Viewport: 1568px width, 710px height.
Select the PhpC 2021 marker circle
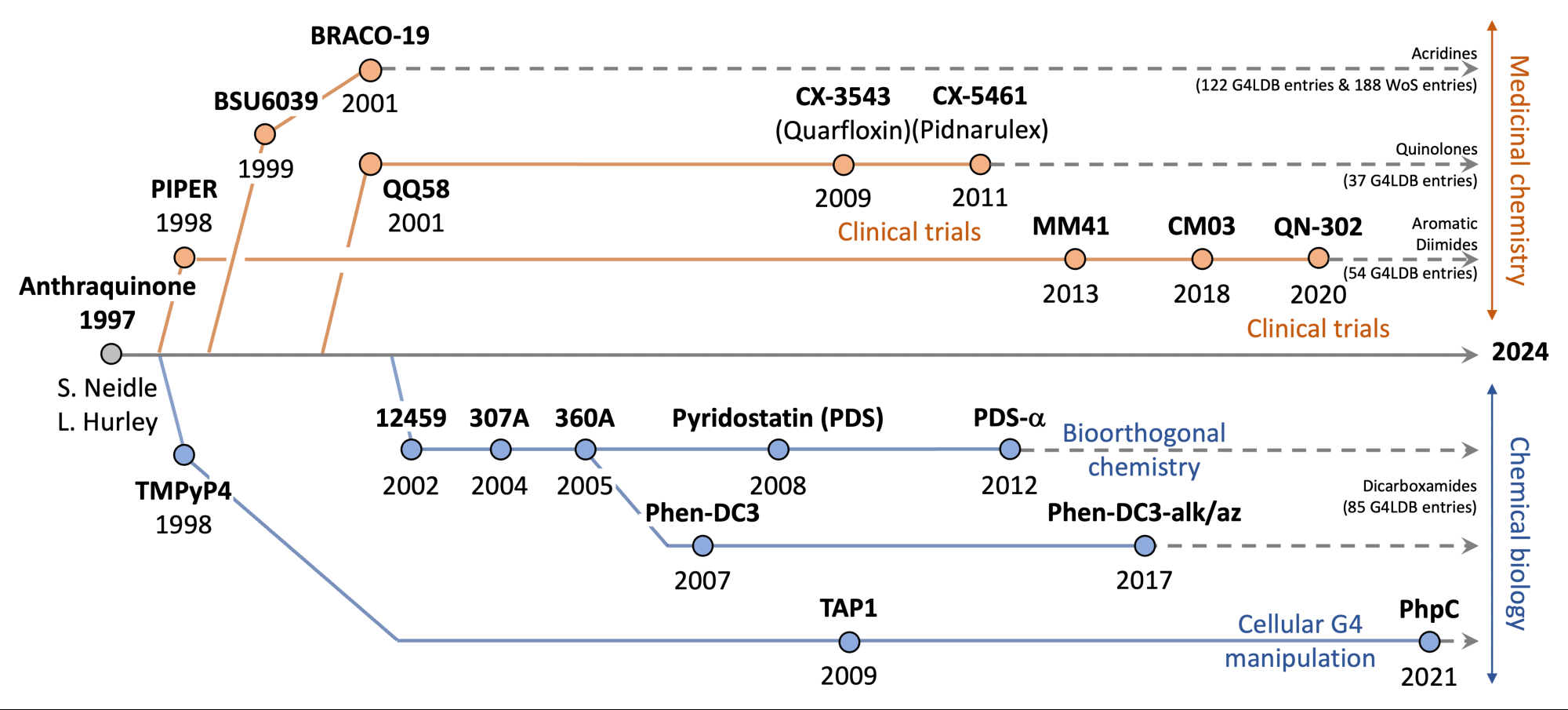[x=1429, y=643]
